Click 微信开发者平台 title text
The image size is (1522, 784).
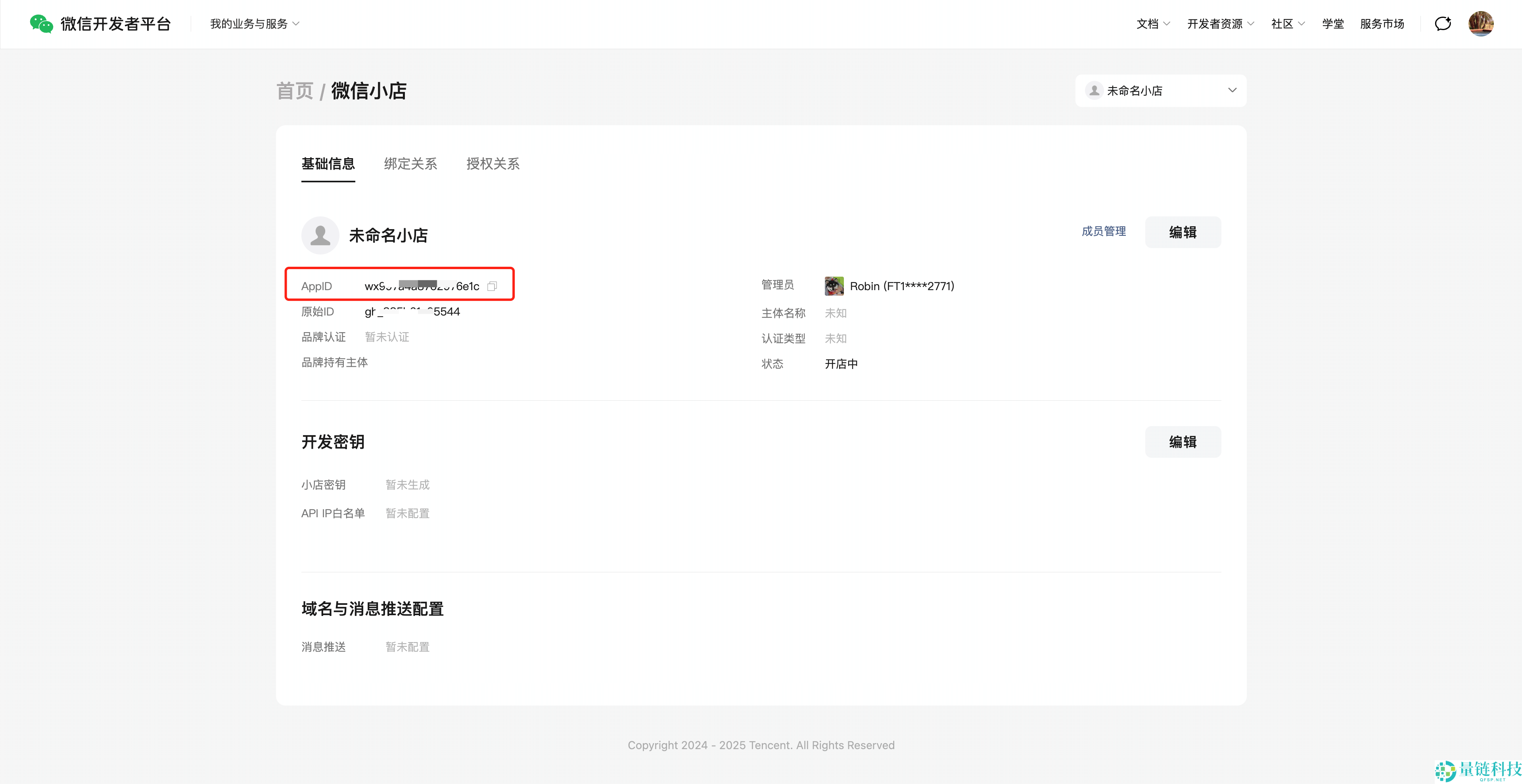pyautogui.click(x=116, y=24)
